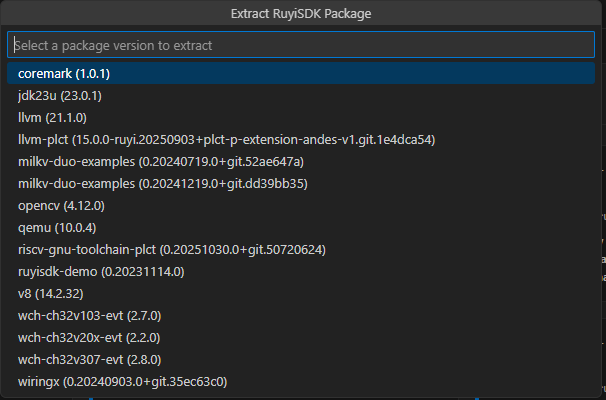Pick riscv-gnu-toolchain-plct package entry

(x=301, y=250)
